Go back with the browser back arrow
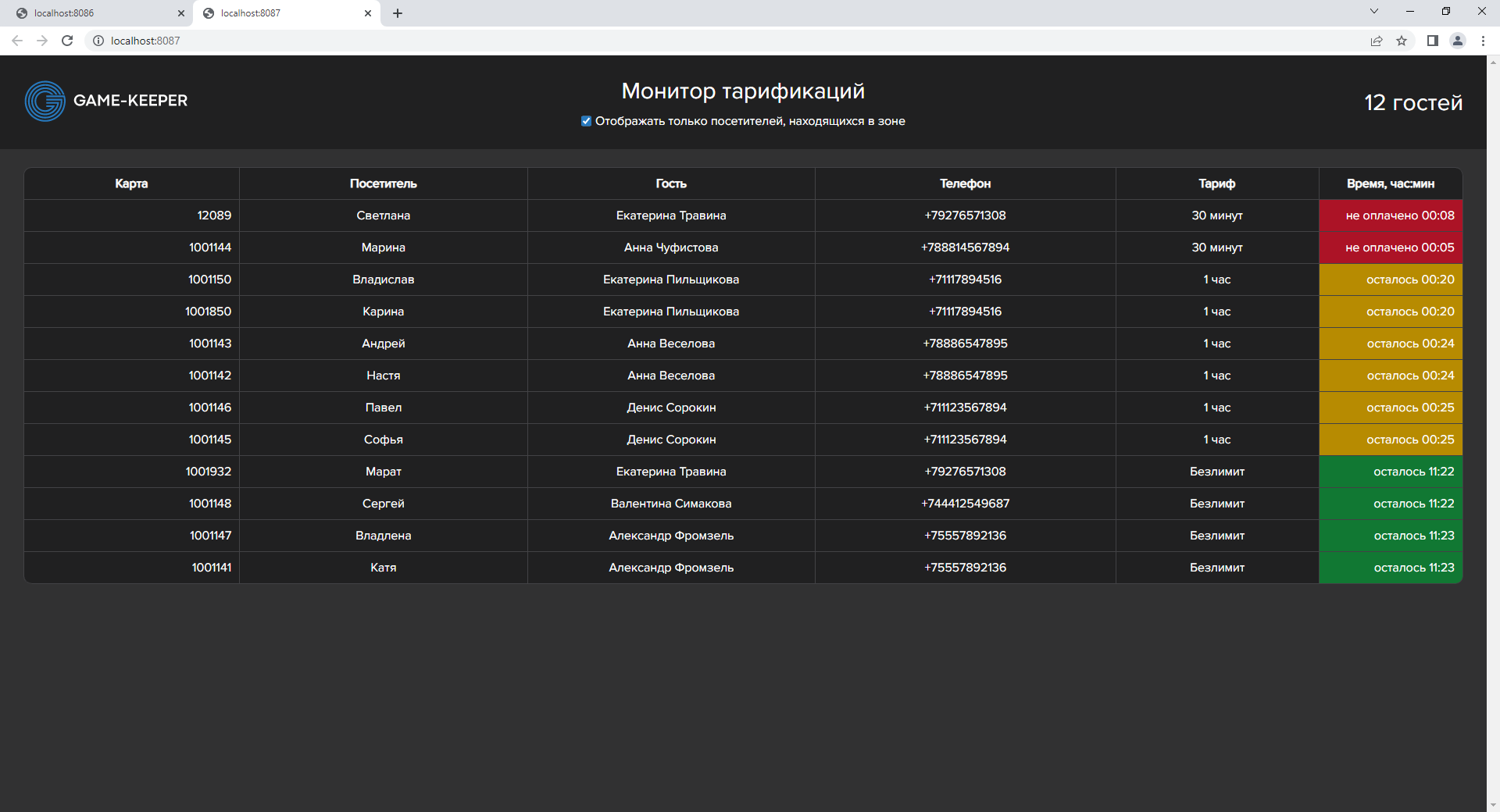1500x812 pixels. coord(17,41)
